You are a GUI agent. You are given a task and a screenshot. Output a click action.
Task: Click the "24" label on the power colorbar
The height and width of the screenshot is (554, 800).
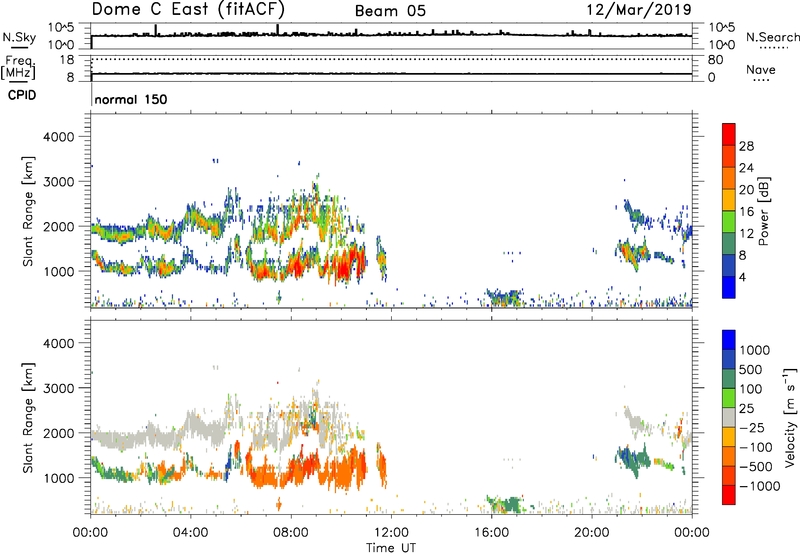(746, 168)
